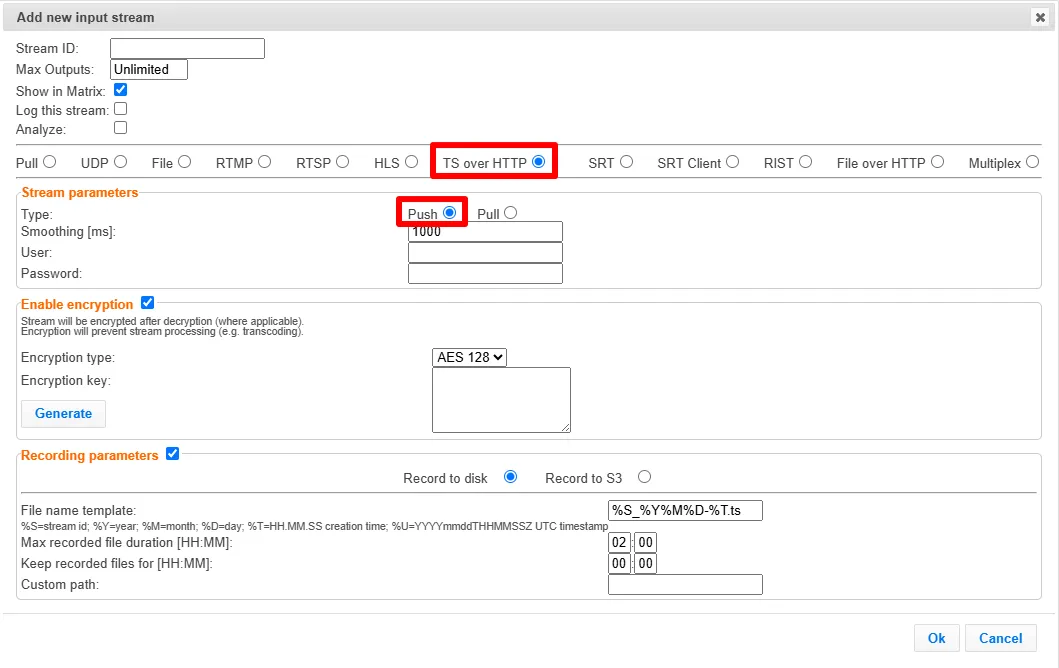Open the Encryption type dropdown
The height and width of the screenshot is (668, 1059).
(x=469, y=357)
